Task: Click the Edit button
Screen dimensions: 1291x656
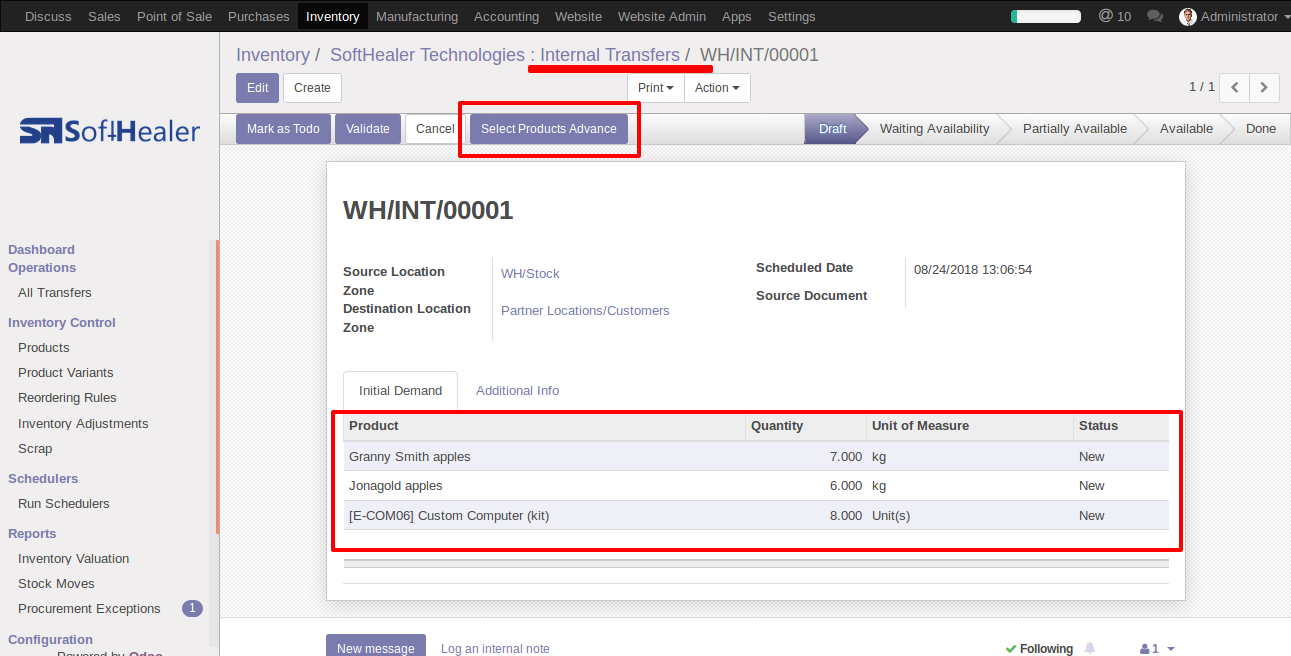Action: pyautogui.click(x=258, y=88)
